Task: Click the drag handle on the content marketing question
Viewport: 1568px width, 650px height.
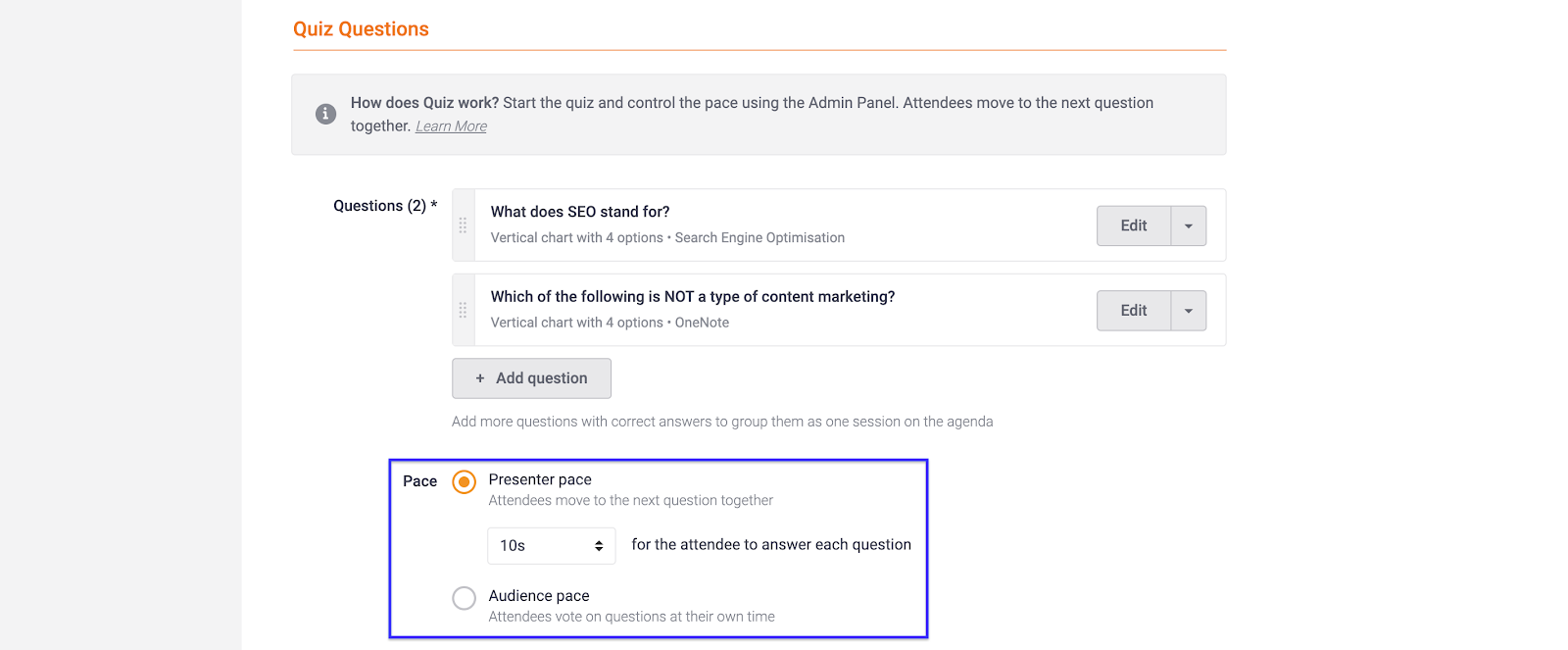Action: (463, 310)
